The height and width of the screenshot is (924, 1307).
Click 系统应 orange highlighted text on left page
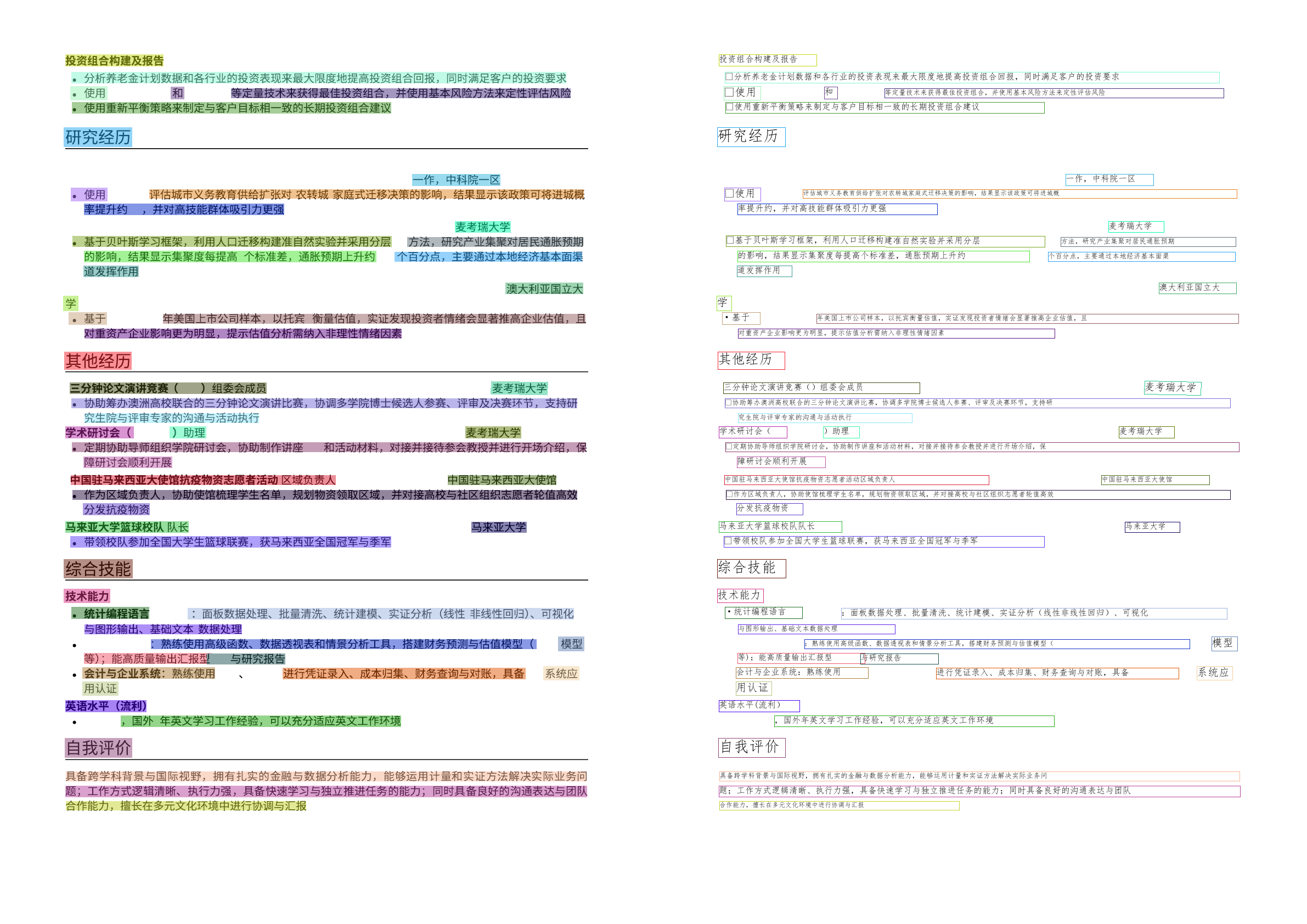pos(561,673)
